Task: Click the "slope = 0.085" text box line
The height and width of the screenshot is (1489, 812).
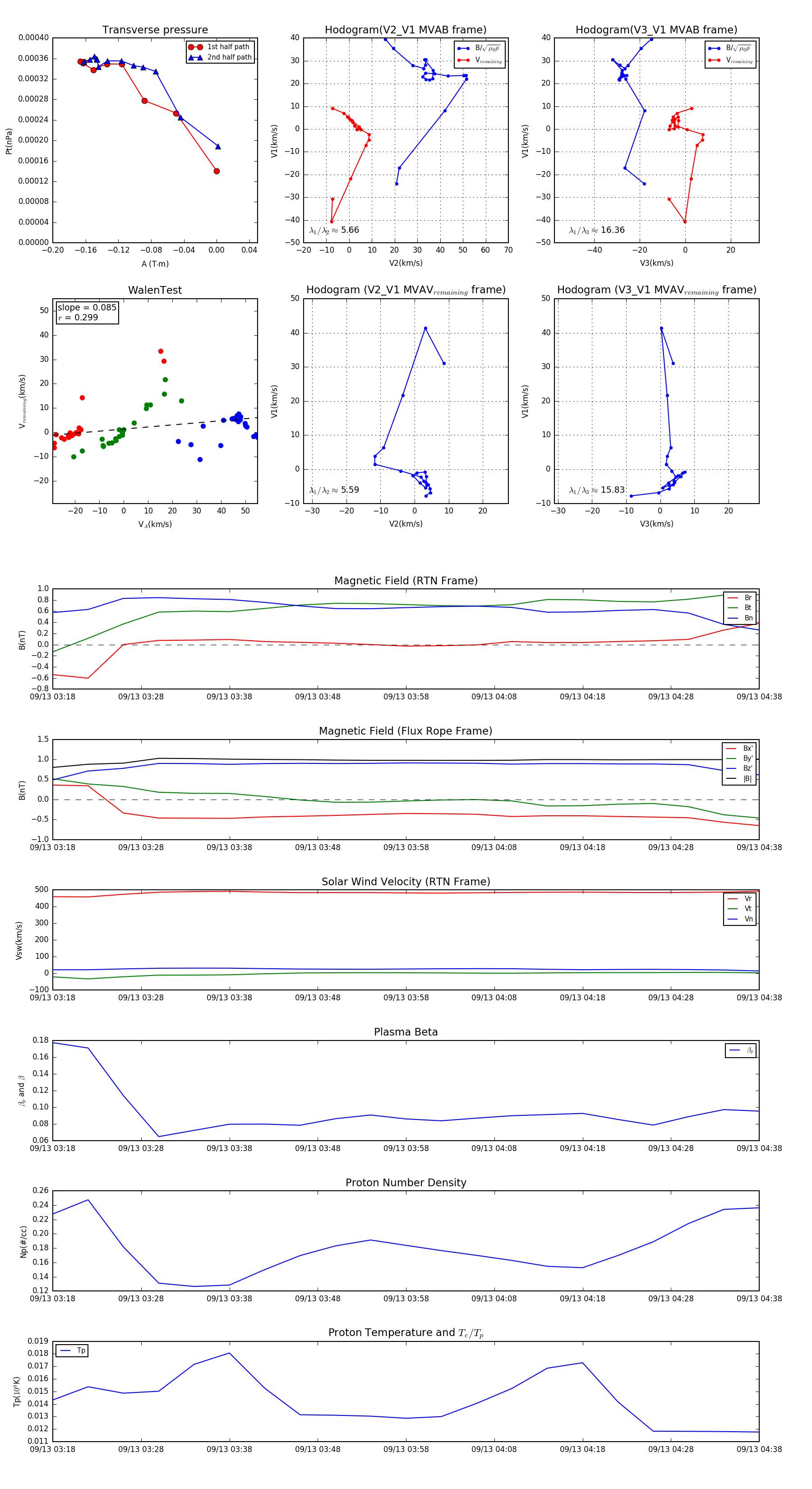Action: 87,308
